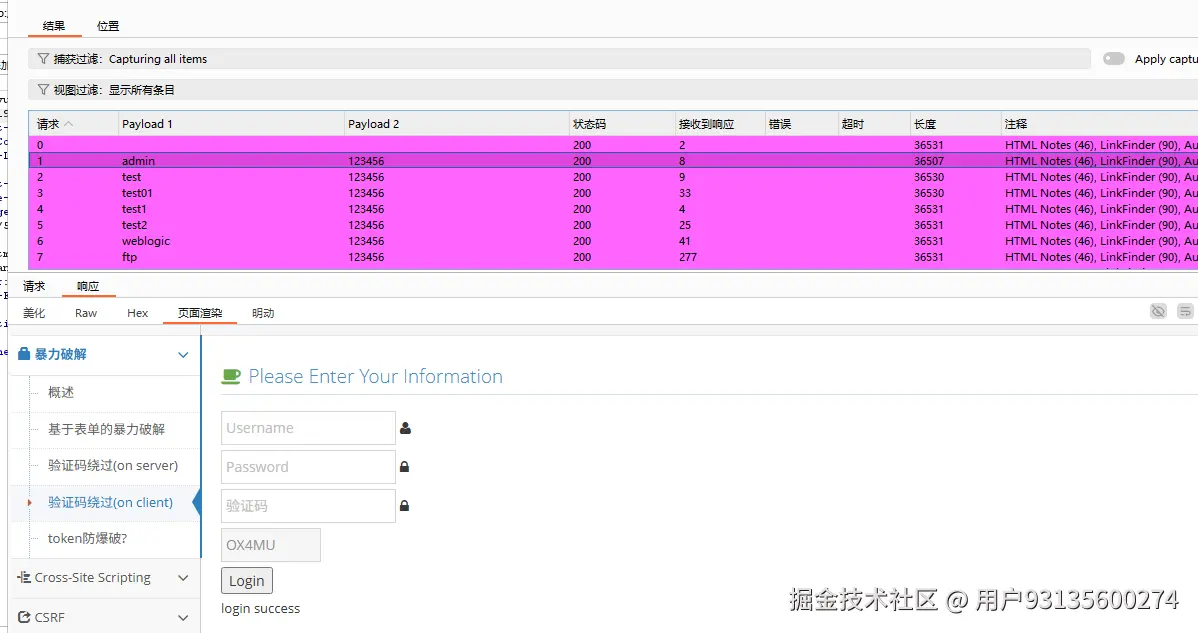This screenshot has width=1198, height=633.
Task: Click the Password input field
Action: (308, 467)
